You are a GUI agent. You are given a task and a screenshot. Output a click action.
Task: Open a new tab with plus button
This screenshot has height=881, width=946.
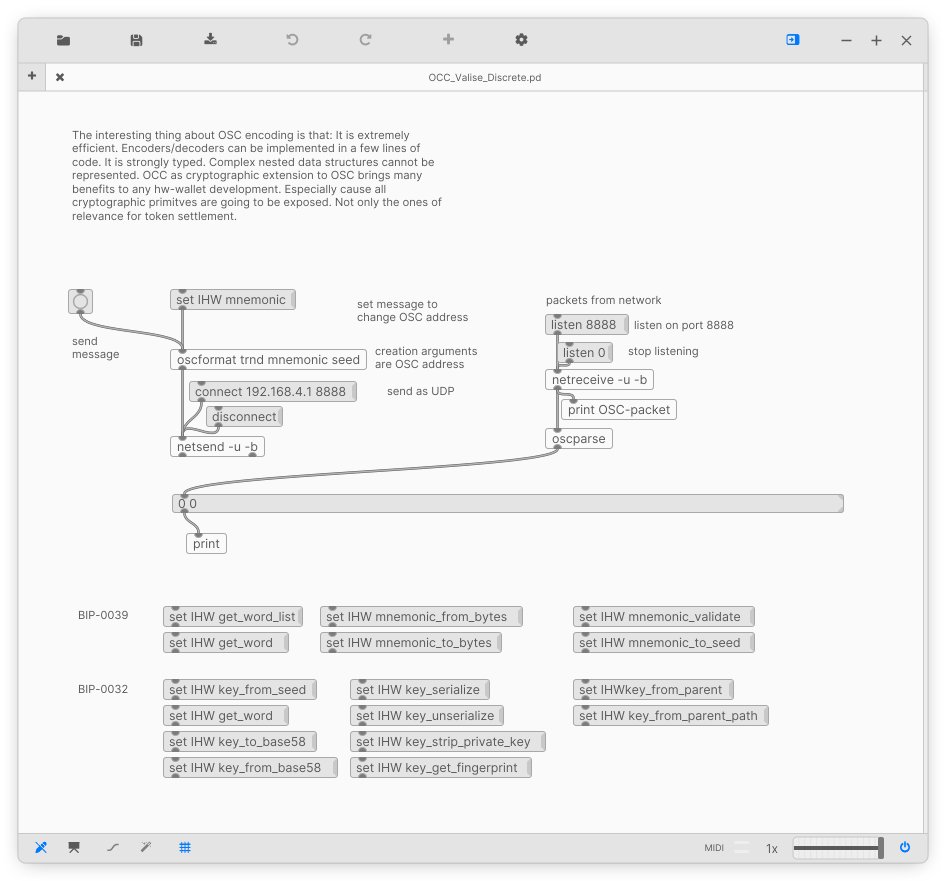click(x=32, y=75)
